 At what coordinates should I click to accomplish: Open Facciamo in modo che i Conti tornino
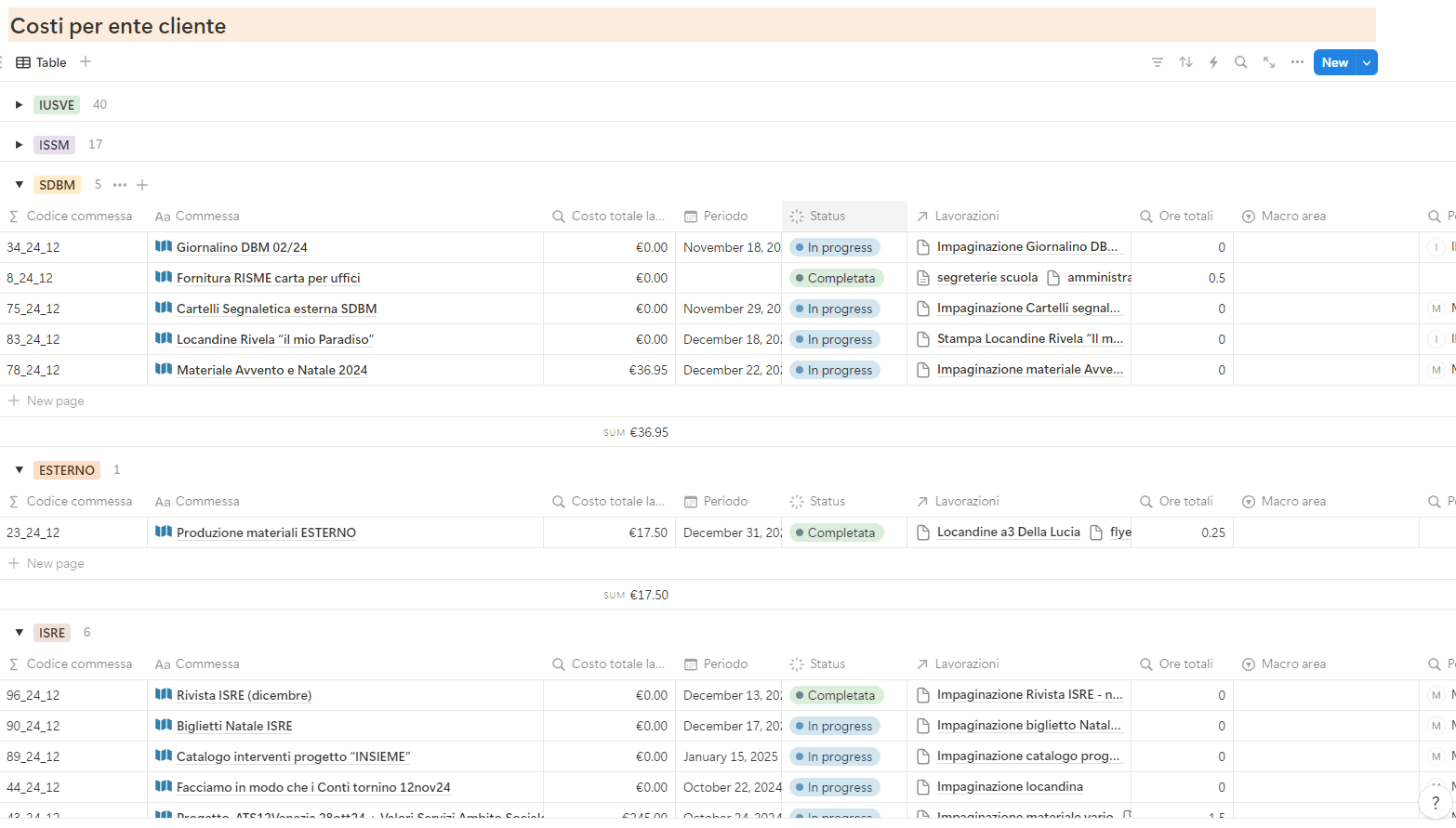pos(313,787)
